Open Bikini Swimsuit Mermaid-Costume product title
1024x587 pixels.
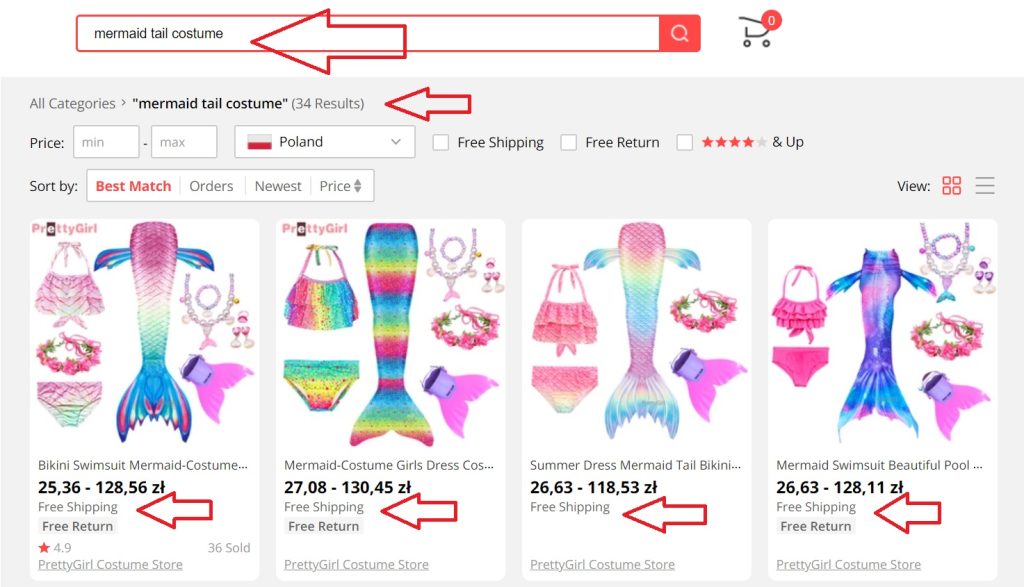tap(143, 465)
